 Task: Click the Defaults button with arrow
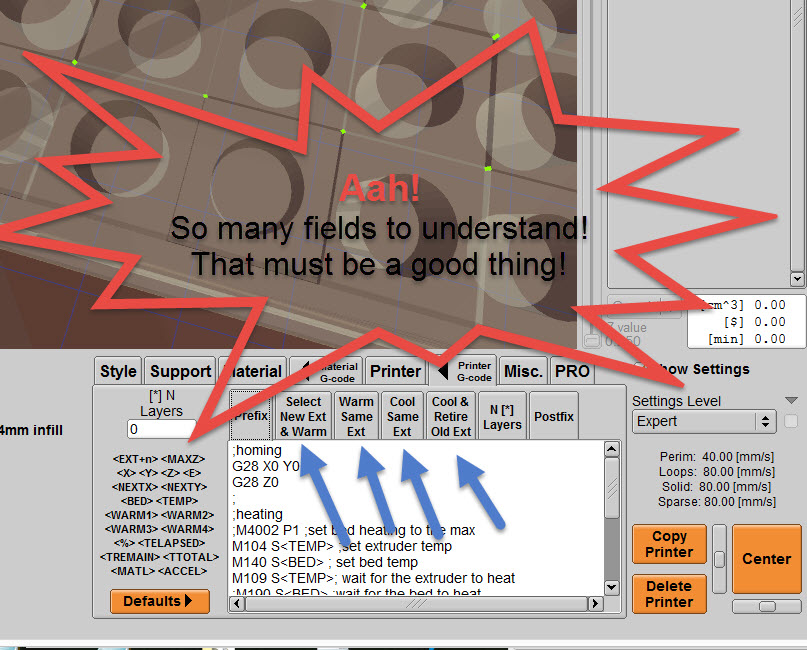click(160, 601)
